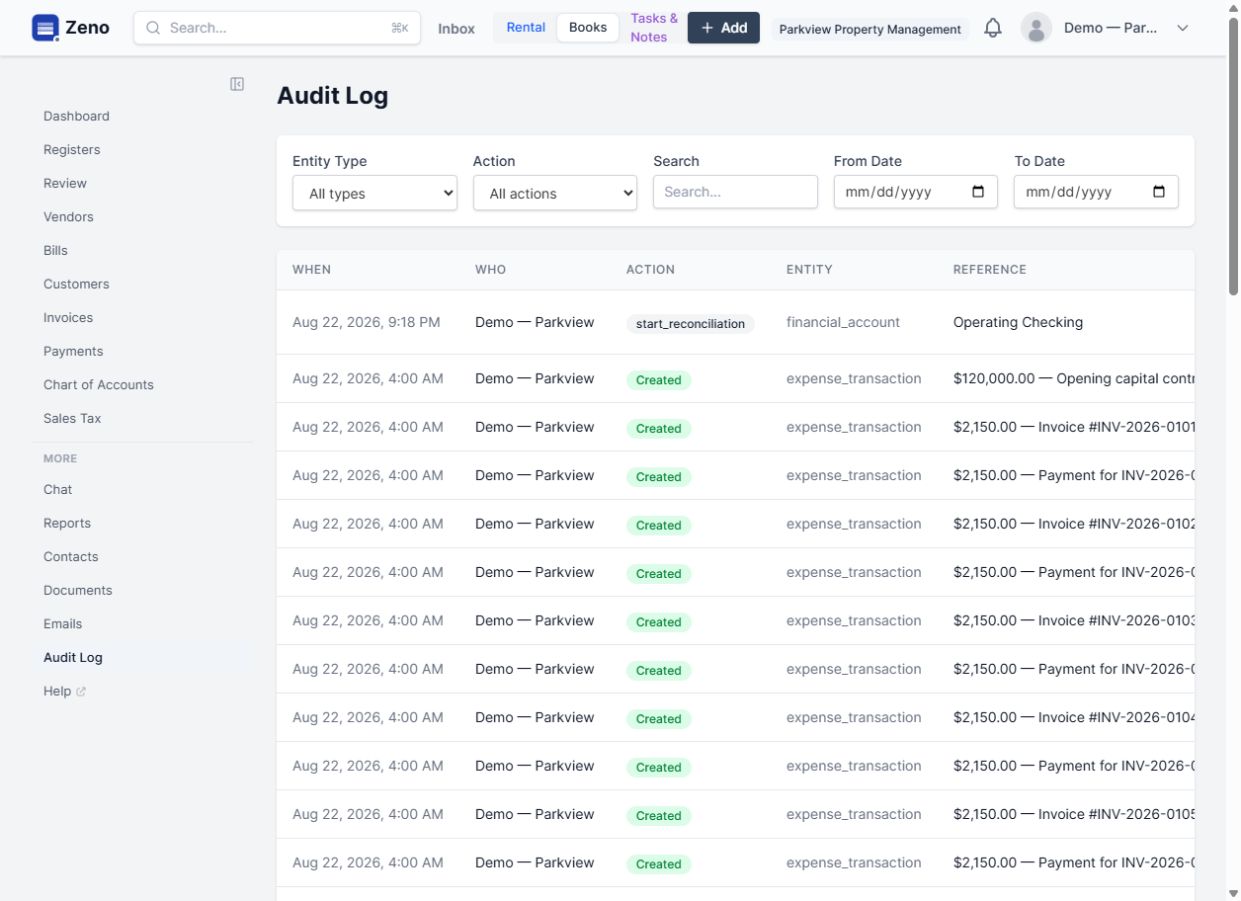This screenshot has height=901, width=1241.
Task: Click the Help external link icon
Action: (x=81, y=692)
